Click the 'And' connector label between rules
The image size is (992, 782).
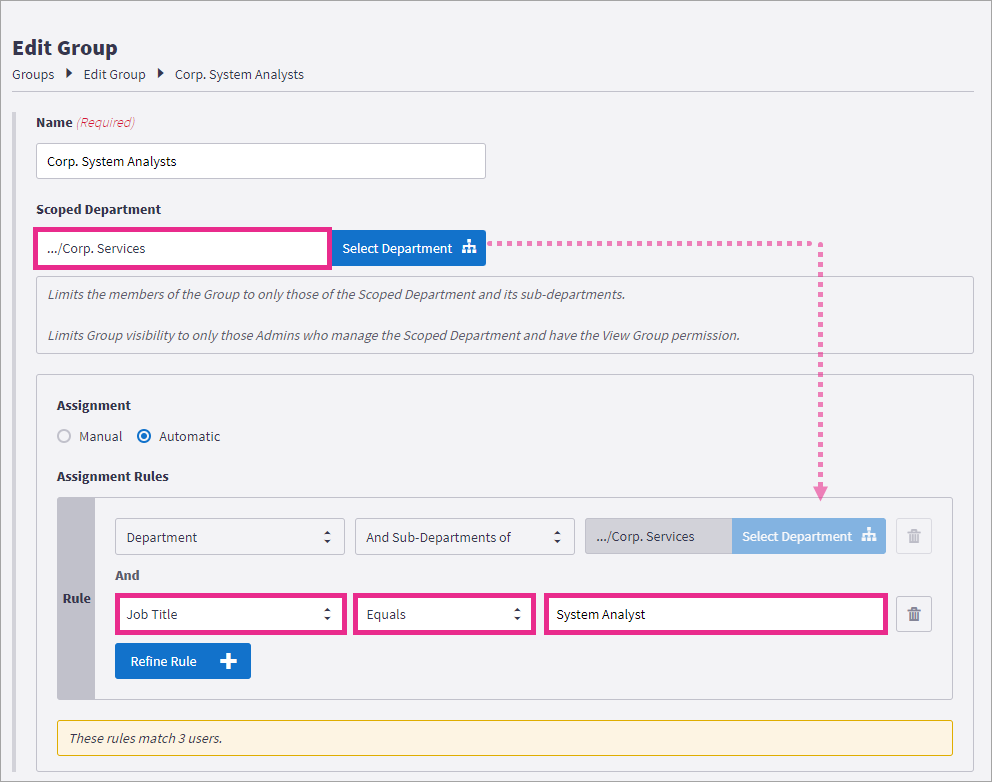click(127, 576)
